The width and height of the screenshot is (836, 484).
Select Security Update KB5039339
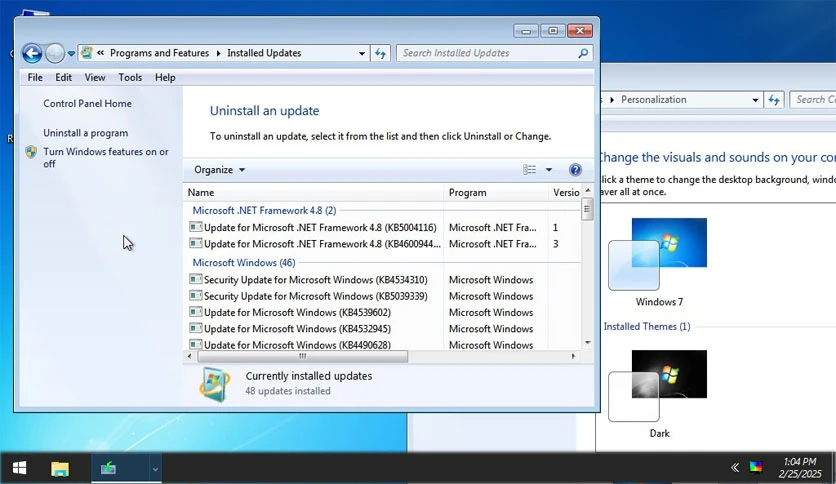316,296
